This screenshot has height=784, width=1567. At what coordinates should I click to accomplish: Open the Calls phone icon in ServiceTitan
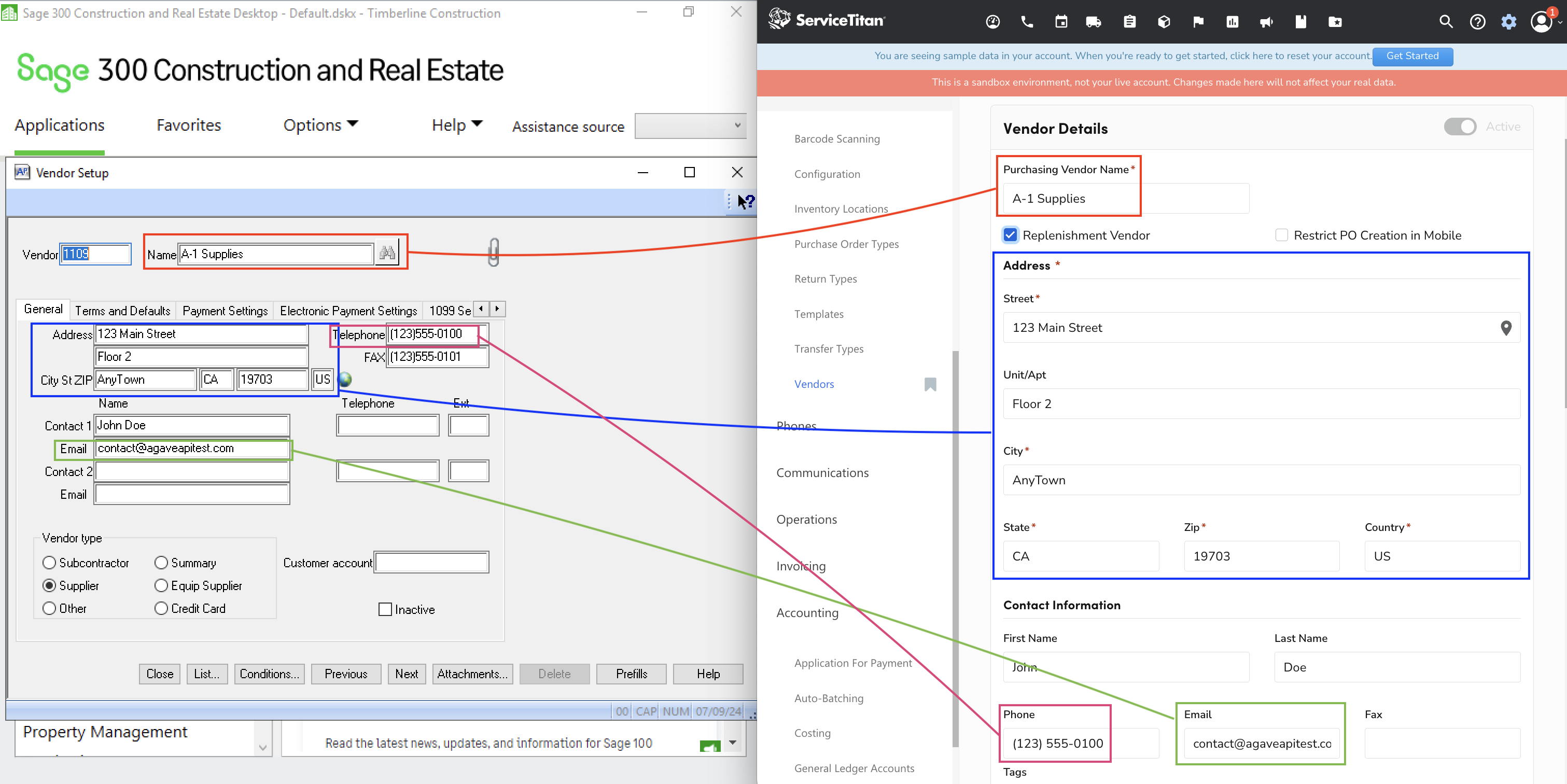pyautogui.click(x=1027, y=22)
